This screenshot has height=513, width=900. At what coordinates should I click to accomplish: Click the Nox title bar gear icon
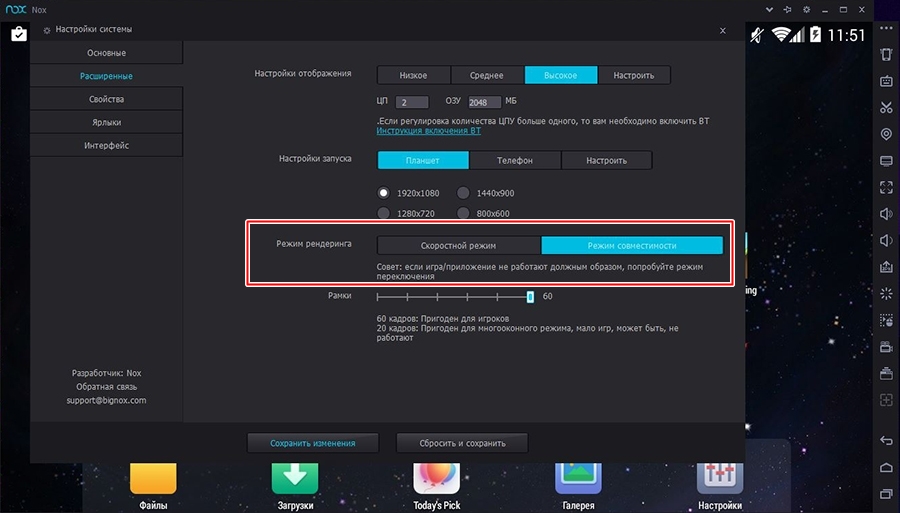tap(806, 10)
